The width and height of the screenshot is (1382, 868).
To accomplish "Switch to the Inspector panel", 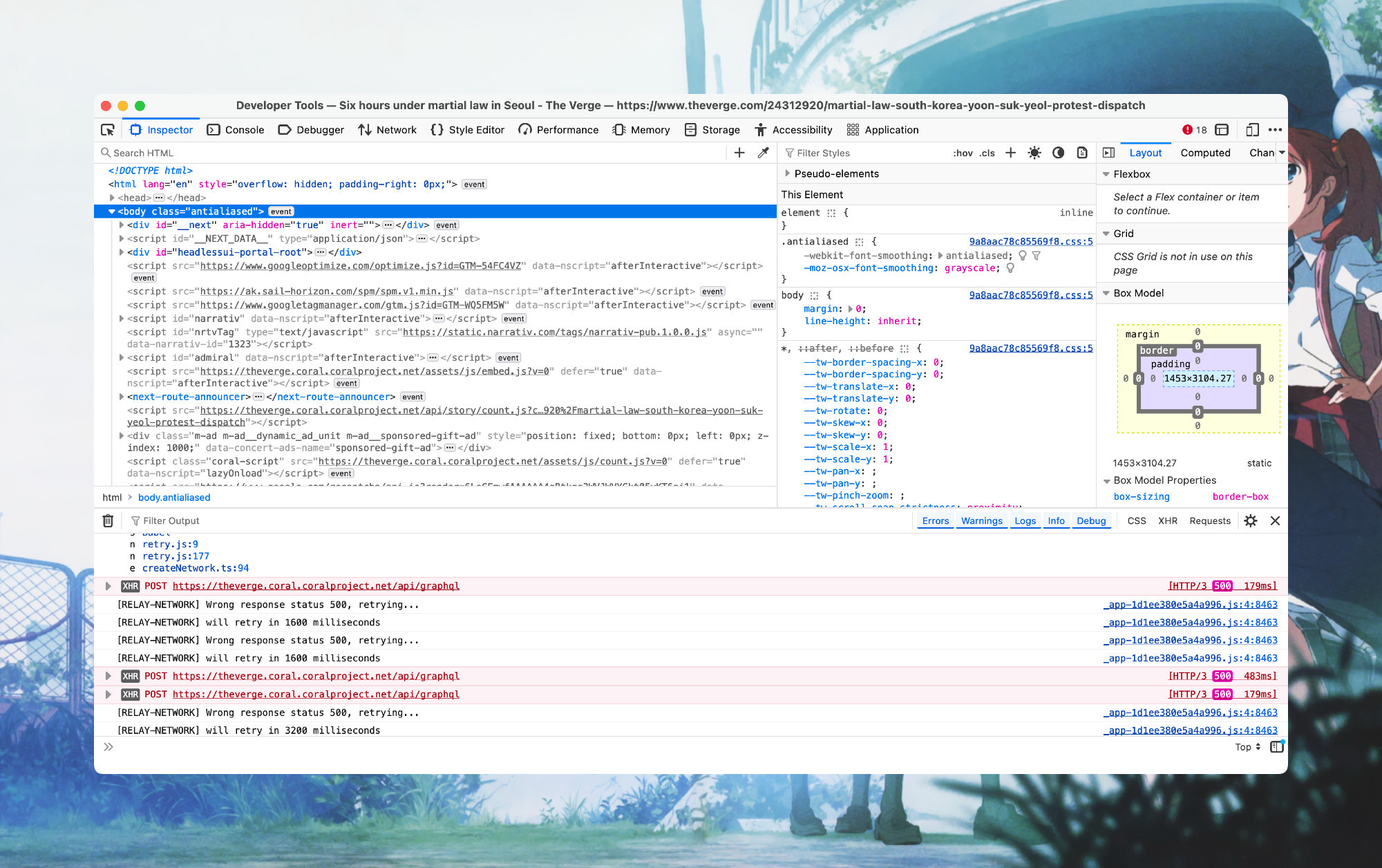I will click(x=161, y=130).
